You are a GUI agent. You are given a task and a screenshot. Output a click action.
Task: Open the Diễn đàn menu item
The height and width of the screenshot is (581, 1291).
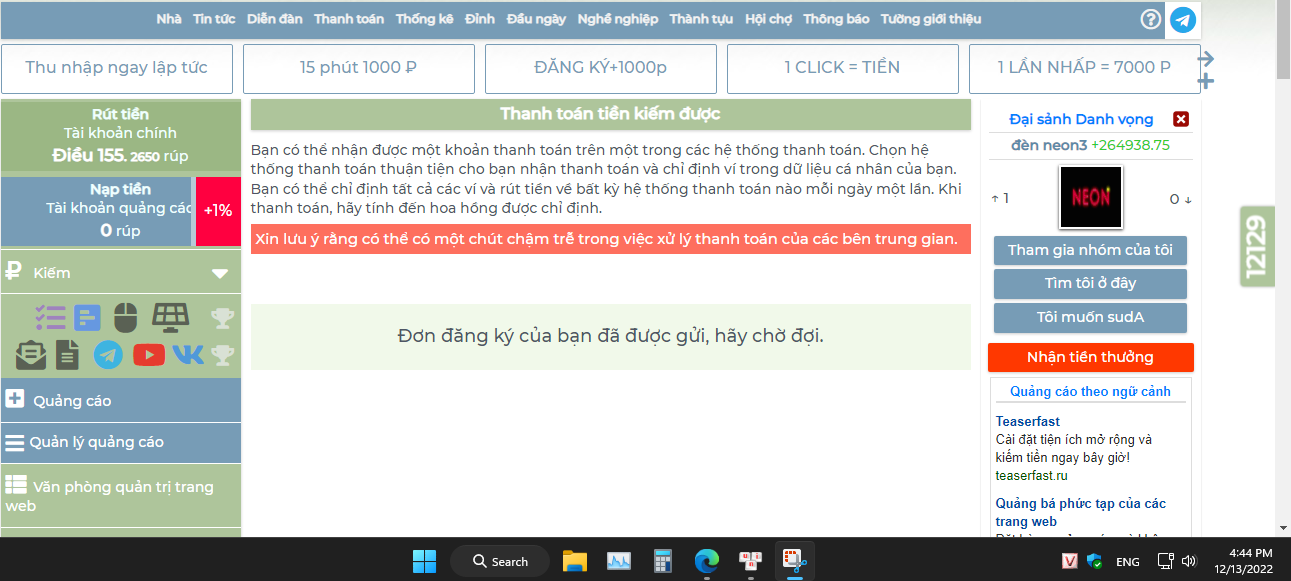[x=275, y=19]
